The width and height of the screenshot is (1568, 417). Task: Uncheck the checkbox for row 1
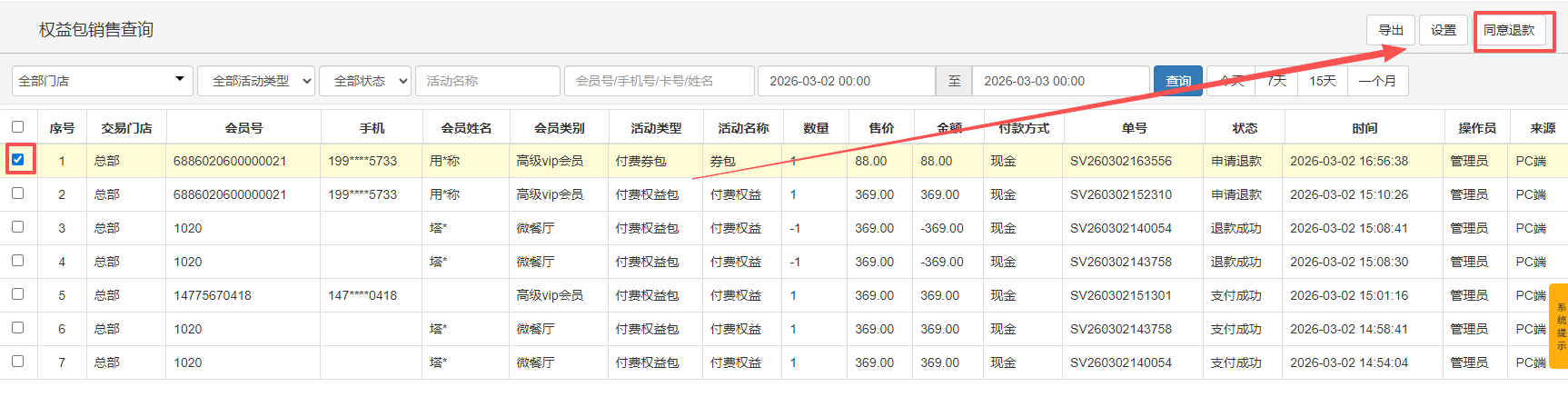(18, 160)
